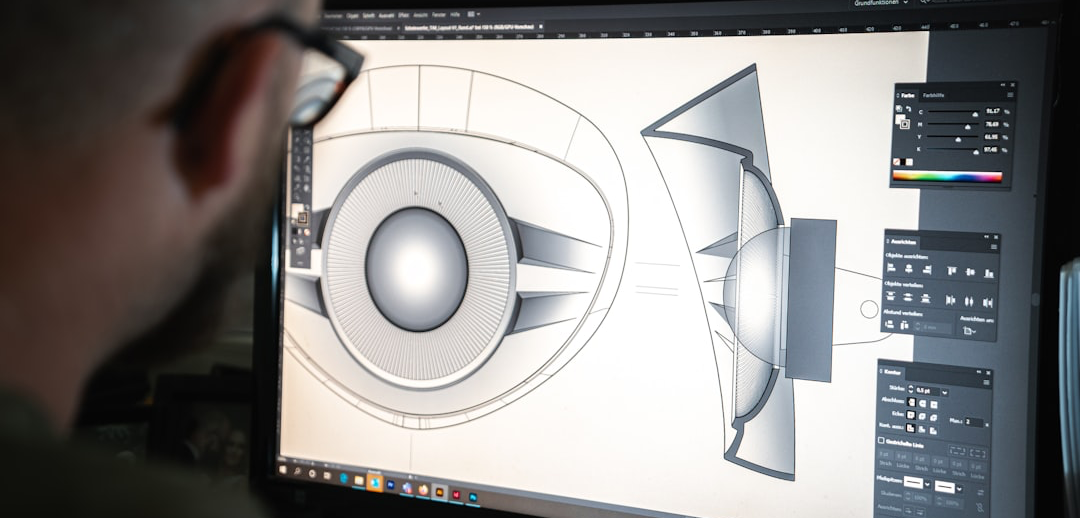Align objects to horizontal center
1080x518 pixels.
(908, 269)
